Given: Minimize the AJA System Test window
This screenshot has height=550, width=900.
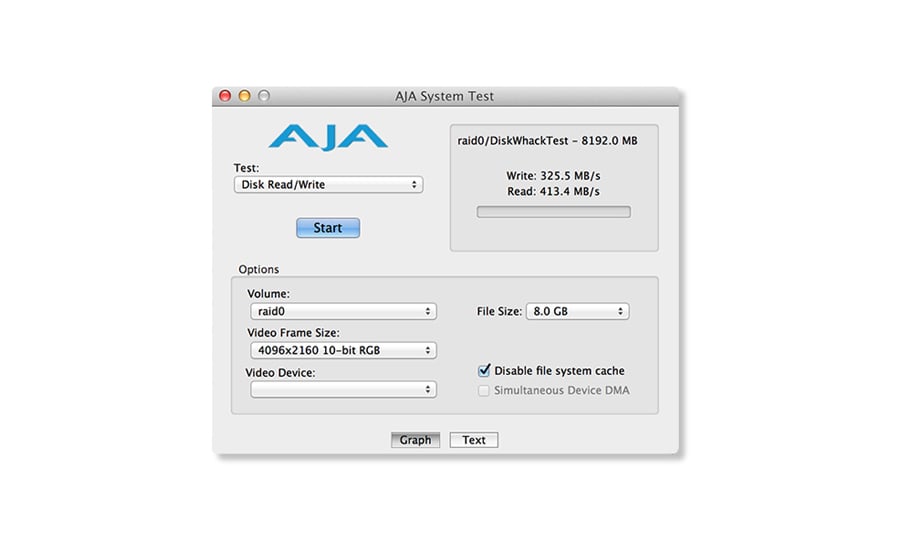Looking at the screenshot, I should (245, 96).
